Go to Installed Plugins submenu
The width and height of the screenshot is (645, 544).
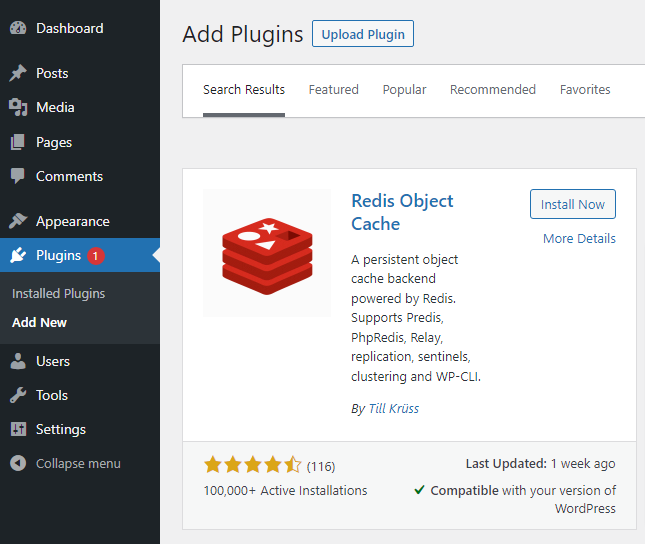58,293
